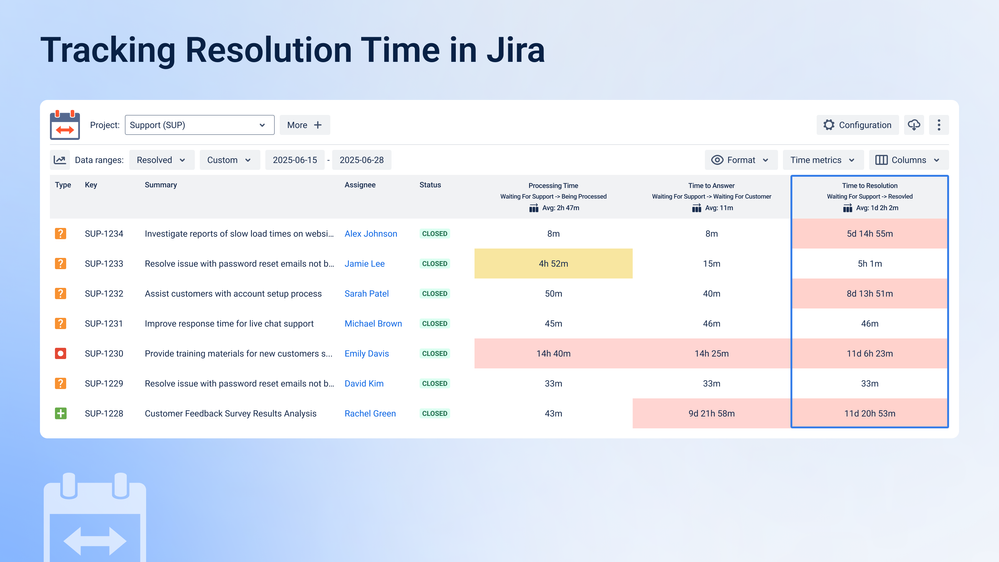Click the Time to Answer column header

pyautogui.click(x=711, y=186)
